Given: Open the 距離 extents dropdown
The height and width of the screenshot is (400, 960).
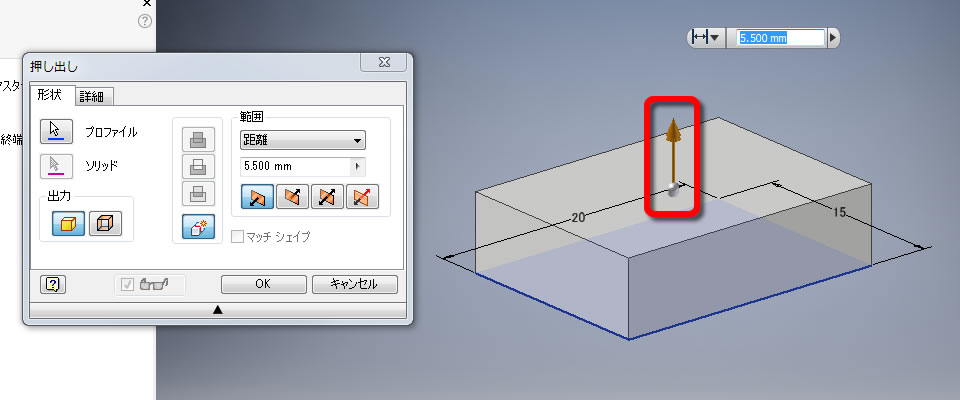Looking at the screenshot, I should (x=303, y=140).
